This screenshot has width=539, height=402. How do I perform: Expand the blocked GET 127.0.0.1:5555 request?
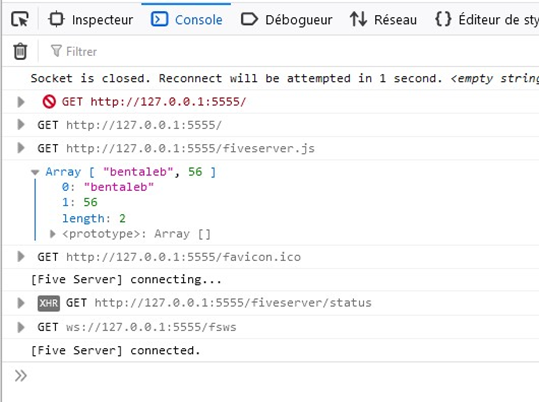21,102
